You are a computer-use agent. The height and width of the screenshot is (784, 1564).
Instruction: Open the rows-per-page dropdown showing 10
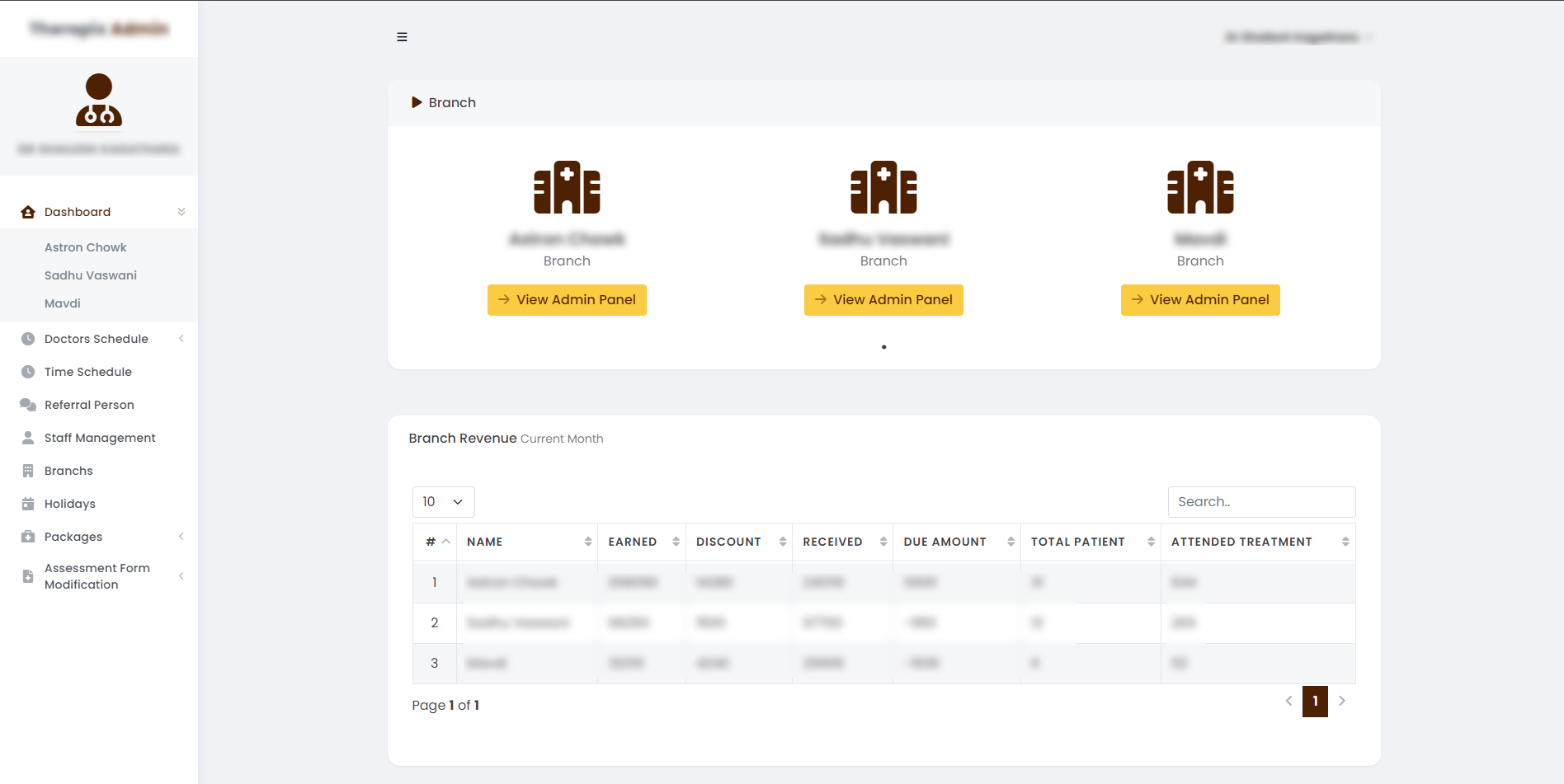click(443, 502)
